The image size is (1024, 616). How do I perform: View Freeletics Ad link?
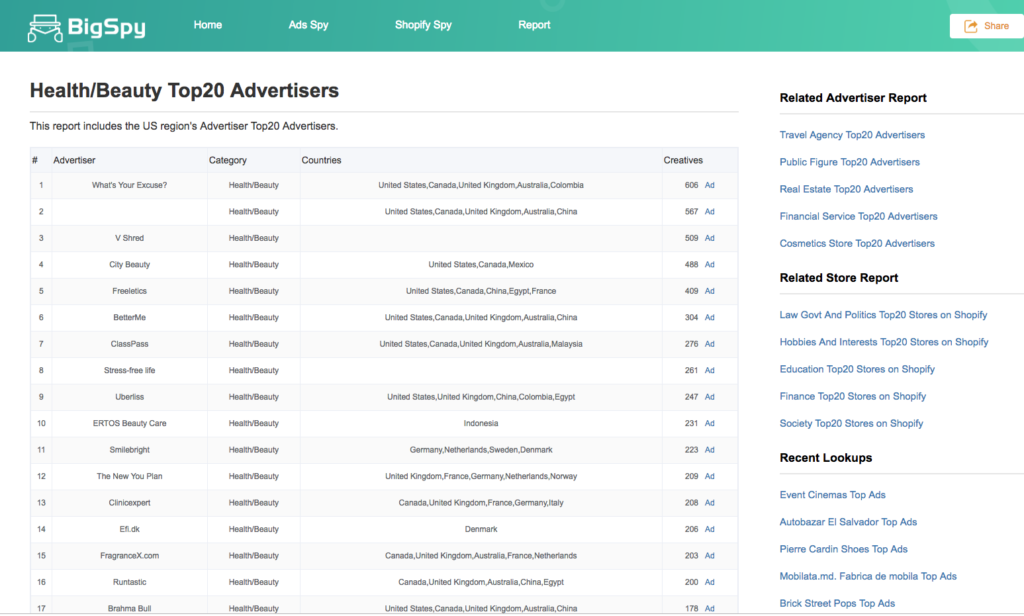709,291
